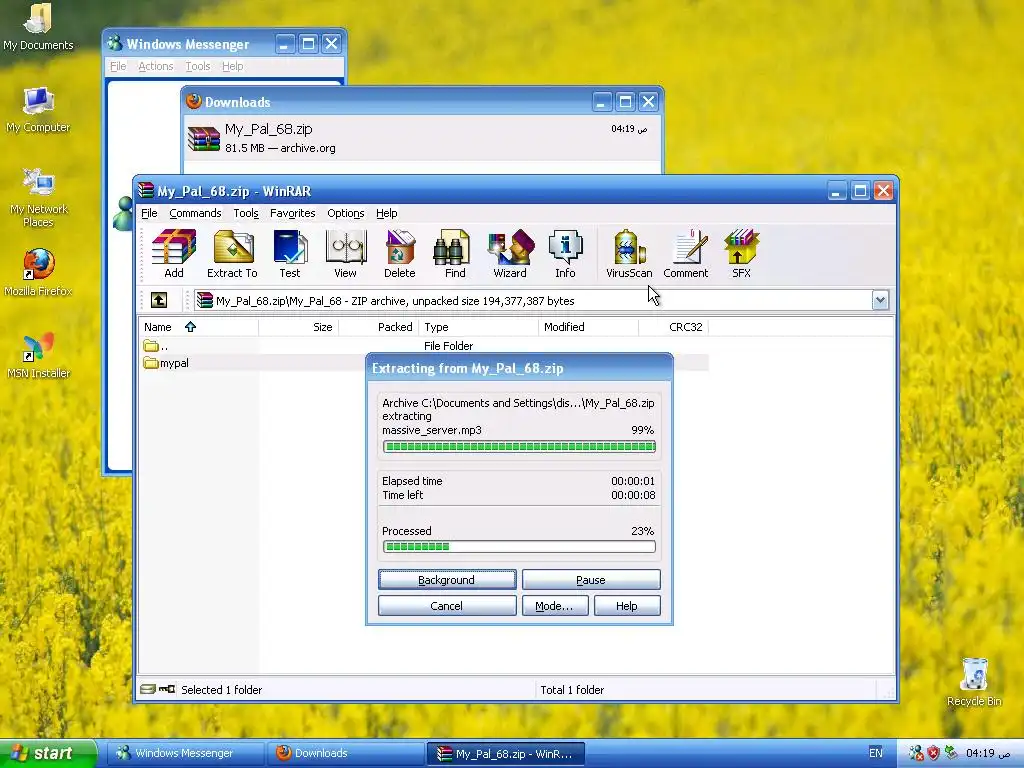Click massive_server.mp3 filename in dialog
The image size is (1024, 768).
[432, 430]
